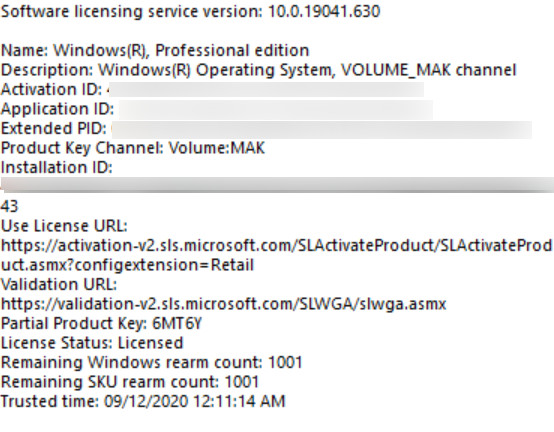Click the 'License Status: Licensed' line
This screenshot has height=432, width=554.
92,343
